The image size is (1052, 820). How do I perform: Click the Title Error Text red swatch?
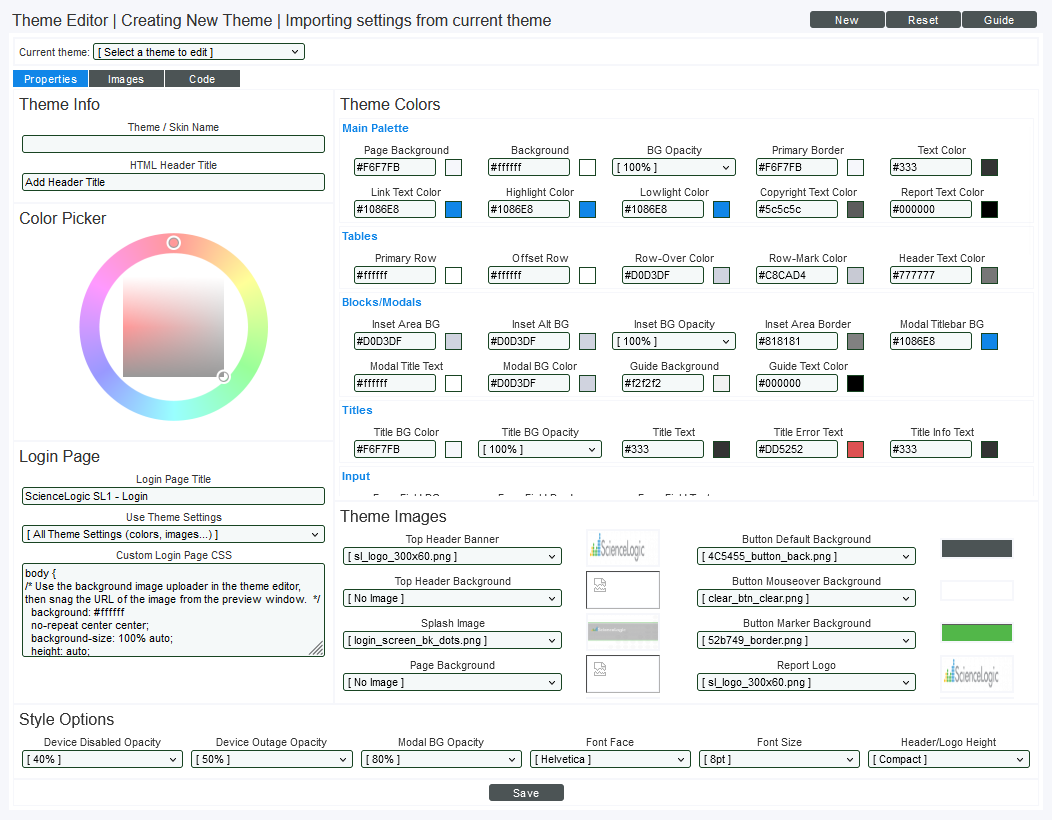tap(855, 449)
